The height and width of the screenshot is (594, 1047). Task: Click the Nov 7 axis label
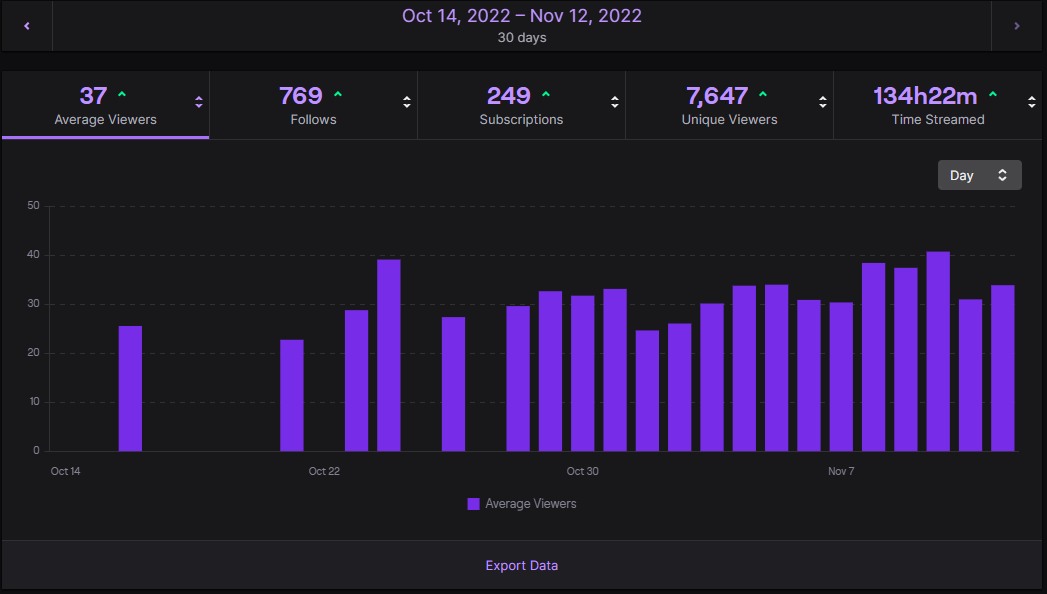pos(841,471)
